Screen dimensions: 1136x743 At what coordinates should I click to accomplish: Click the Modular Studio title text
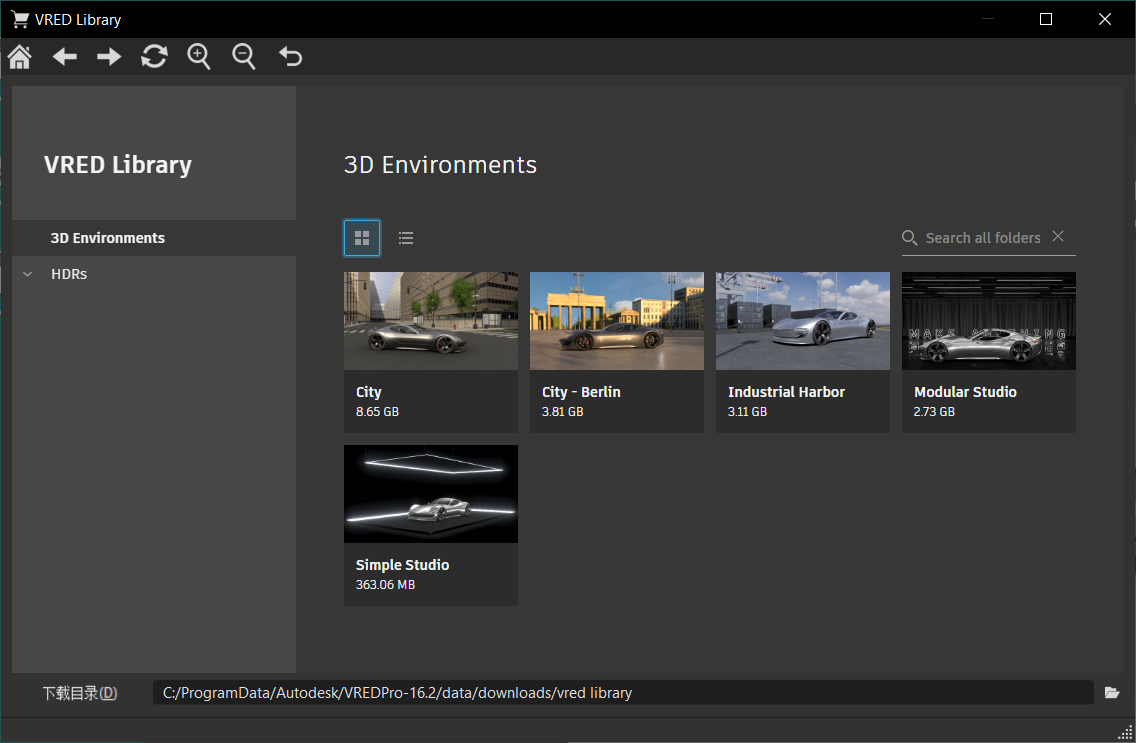[965, 392]
